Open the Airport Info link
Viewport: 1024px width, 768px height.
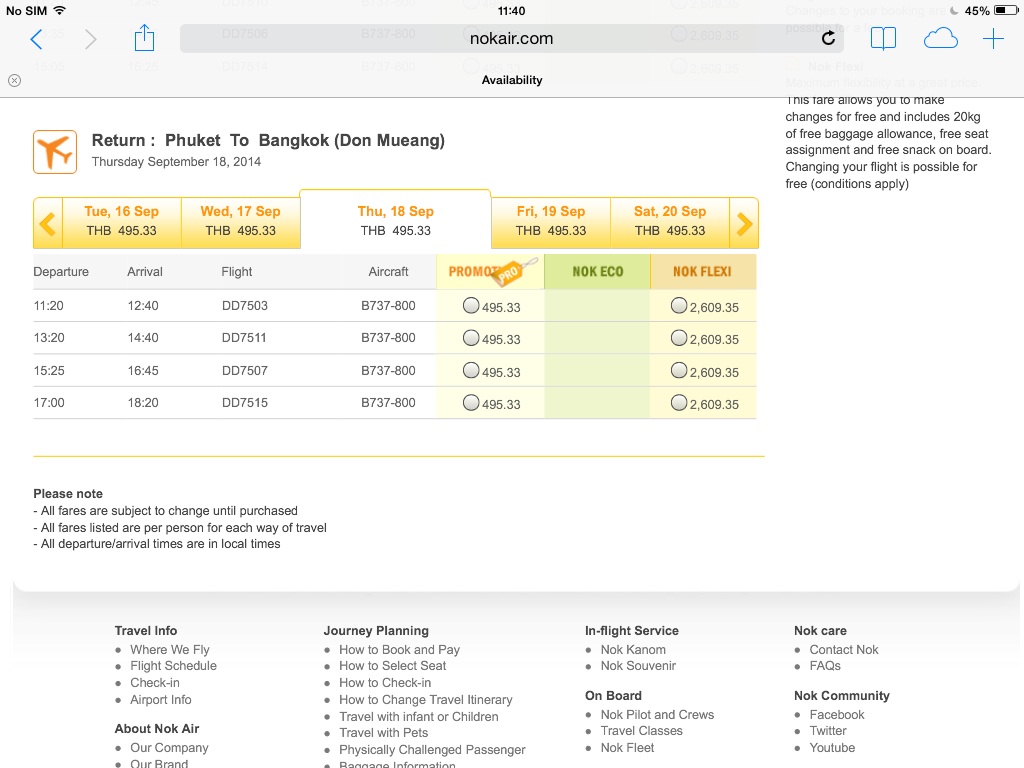(x=161, y=699)
